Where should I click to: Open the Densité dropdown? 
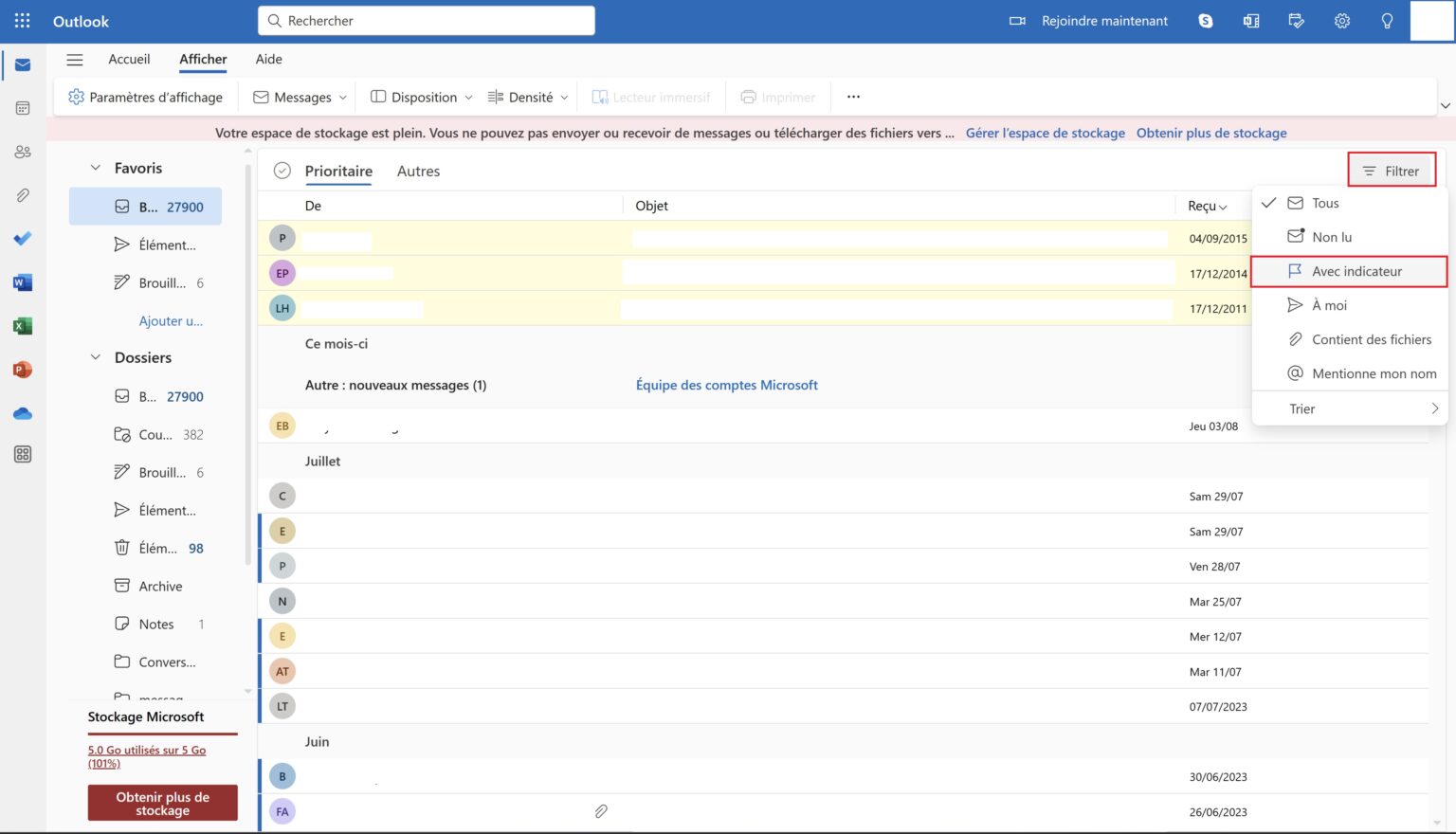527,96
